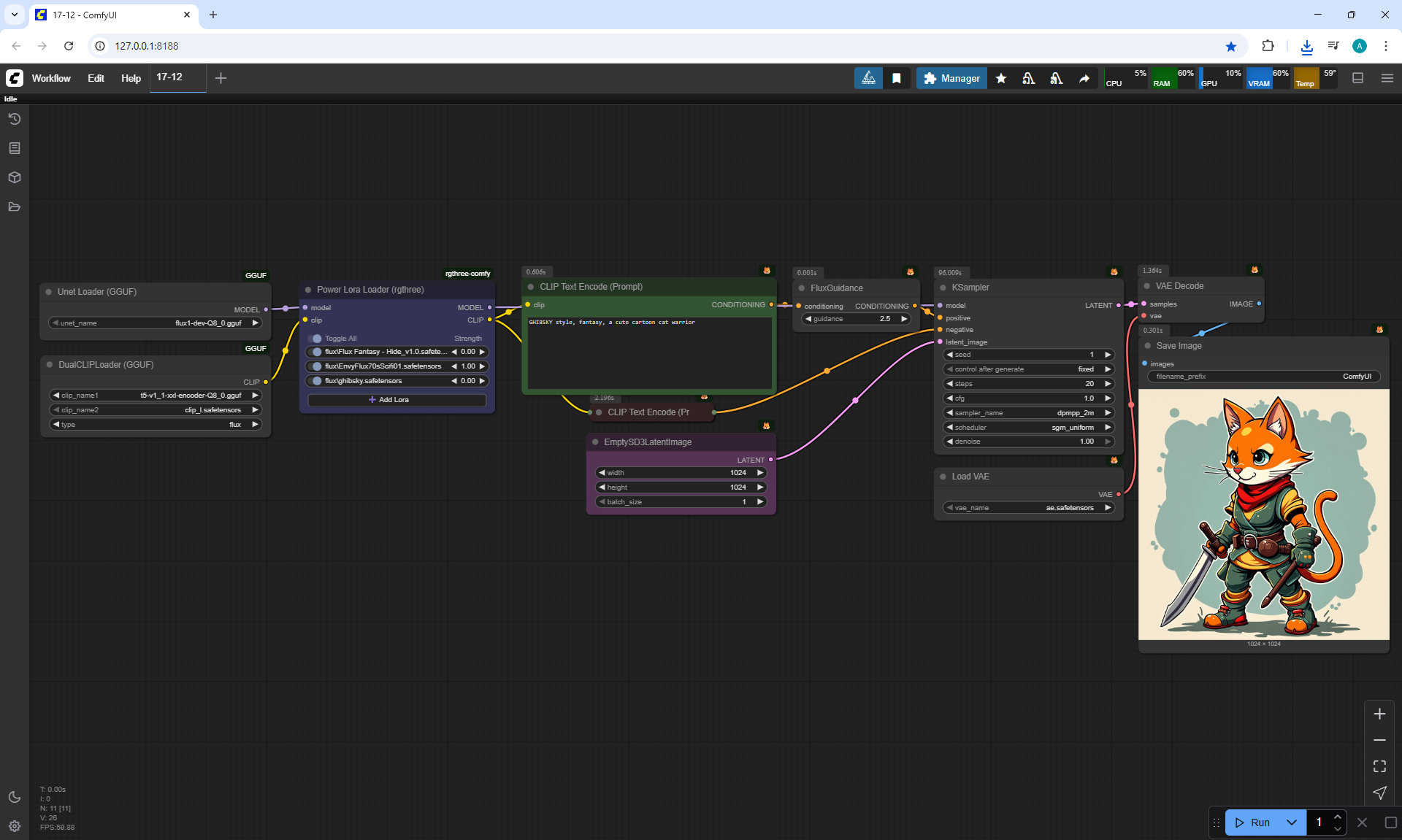Adjust the FluxGuidance guidance value slider
Image resolution: width=1402 pixels, height=840 pixels.
(x=856, y=319)
